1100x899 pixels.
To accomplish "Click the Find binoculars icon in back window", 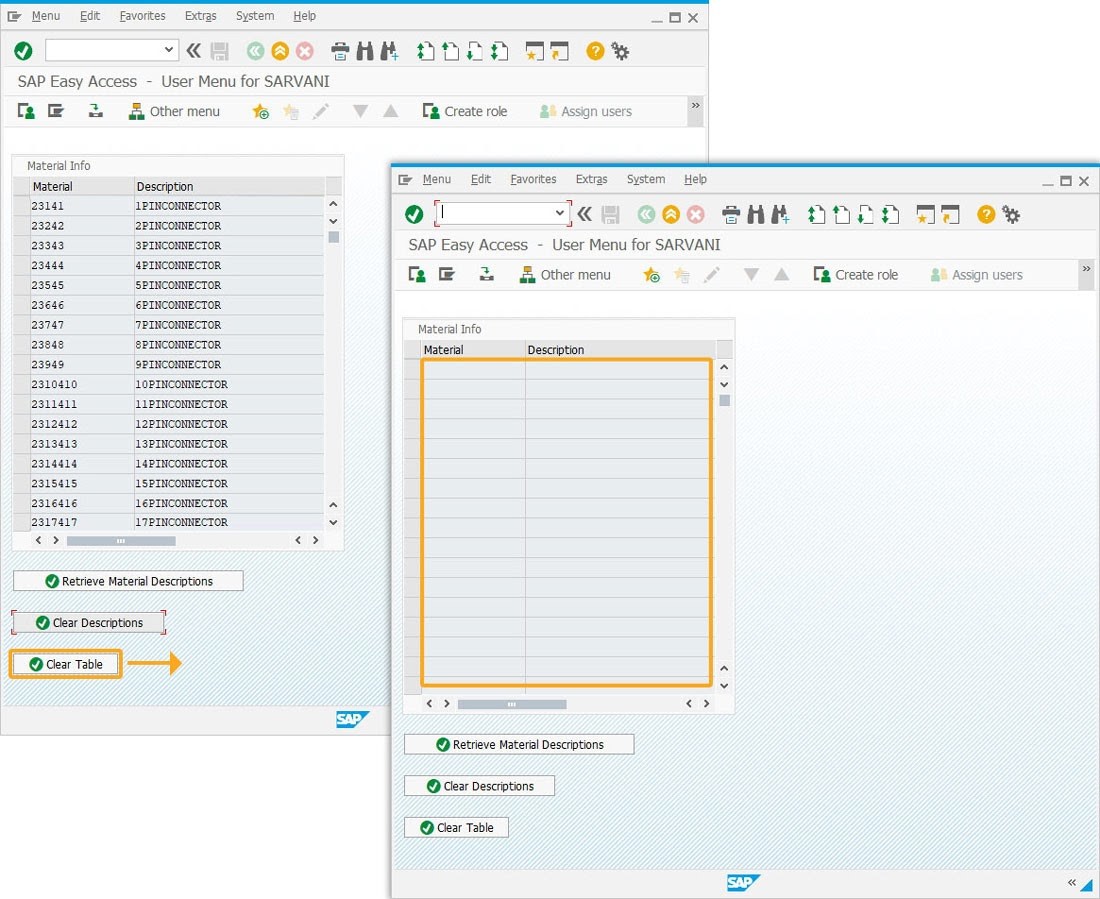I will [x=365, y=51].
